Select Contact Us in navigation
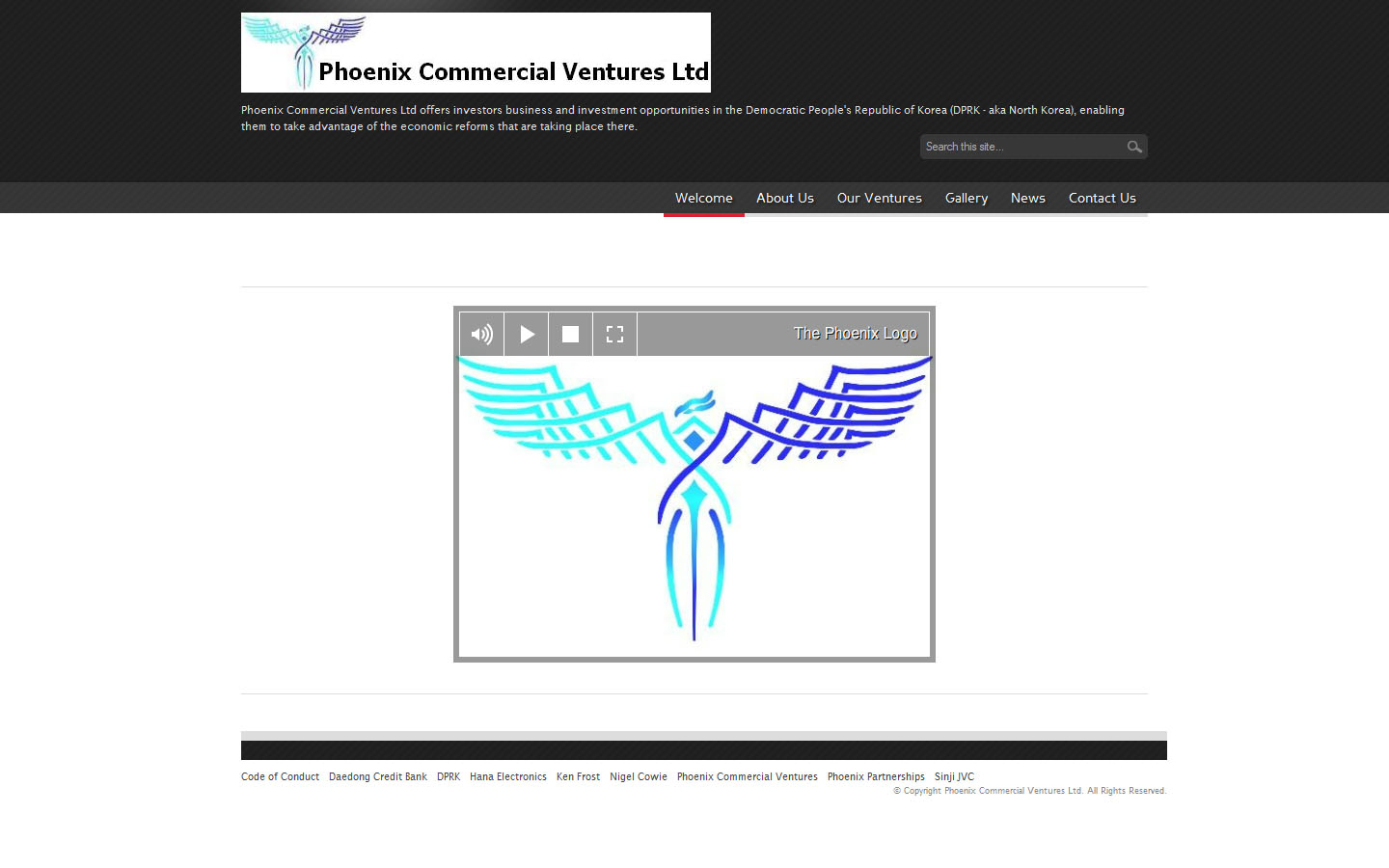1389x868 pixels. point(1102,198)
